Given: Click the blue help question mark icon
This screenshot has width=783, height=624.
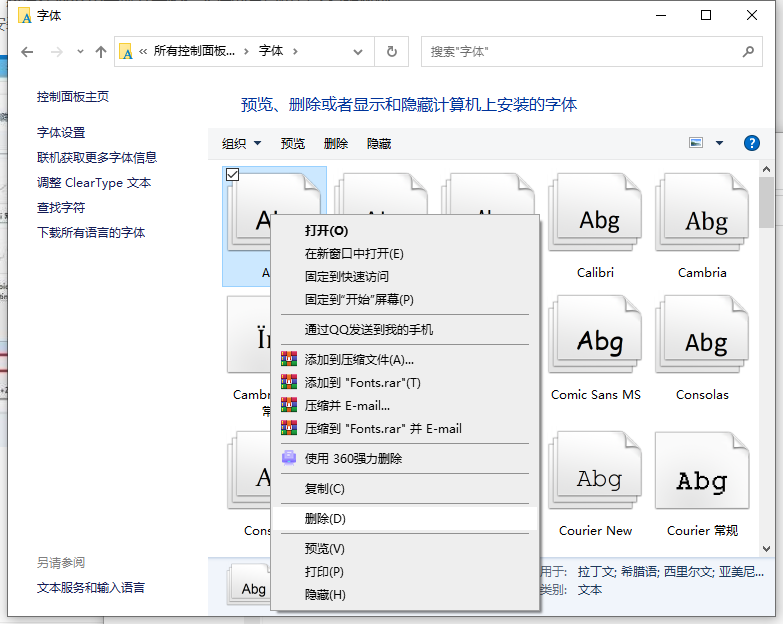Looking at the screenshot, I should pyautogui.click(x=752, y=143).
